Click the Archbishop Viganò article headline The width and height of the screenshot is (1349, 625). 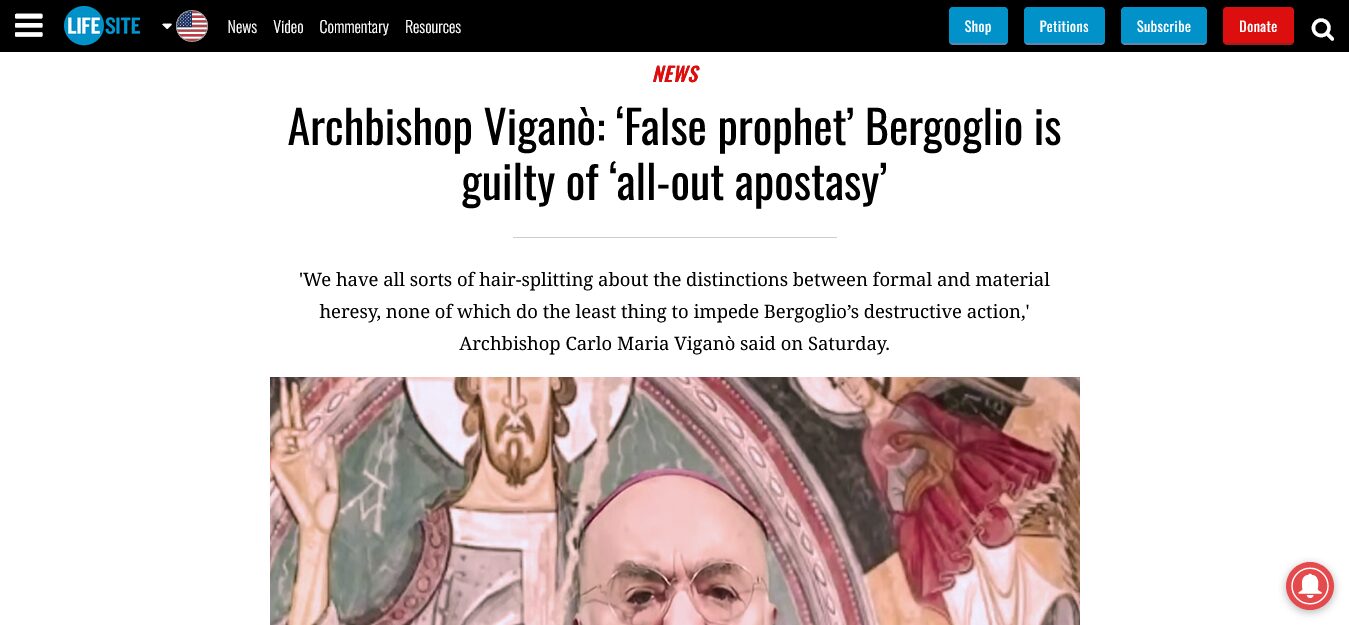click(x=675, y=154)
